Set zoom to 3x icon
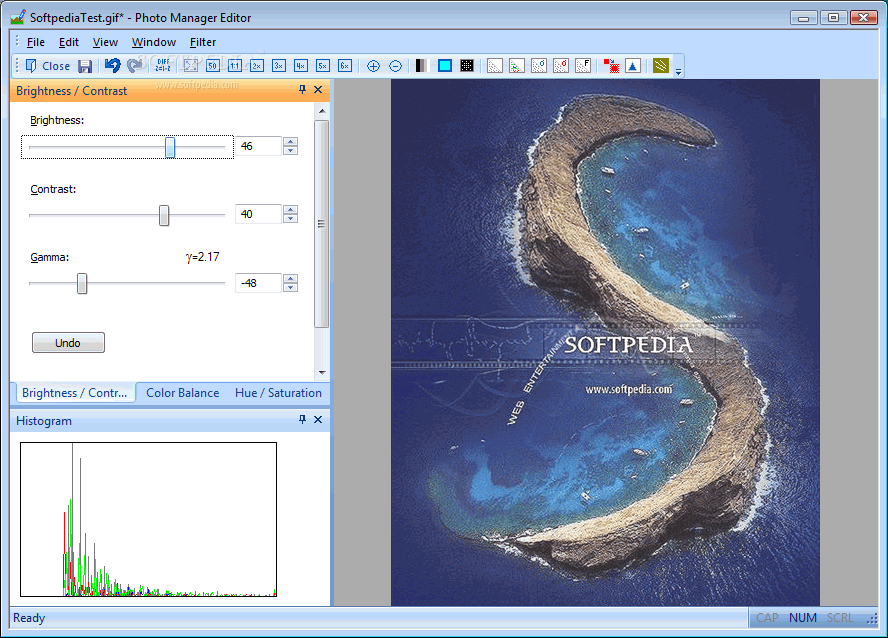888x638 pixels. pyautogui.click(x=279, y=66)
